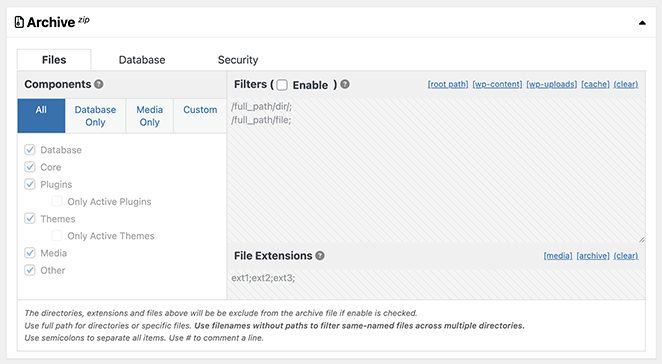Grab the Filters textarea resize handle
Screen dimensions: 662x364
click(642, 239)
